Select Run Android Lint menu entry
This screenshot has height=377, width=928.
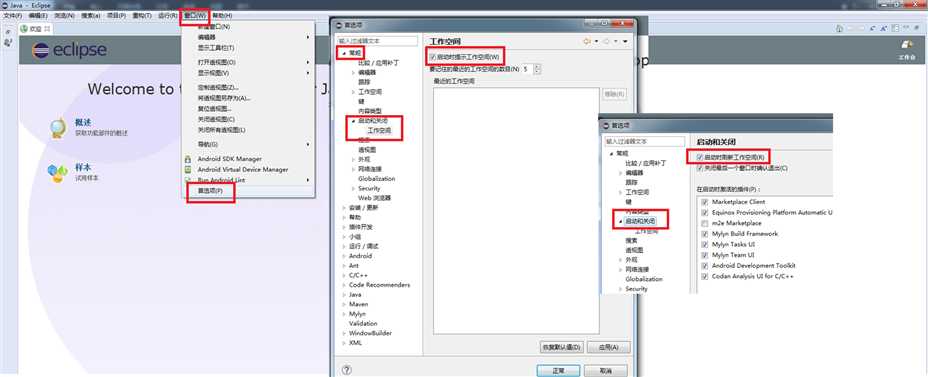[221, 180]
